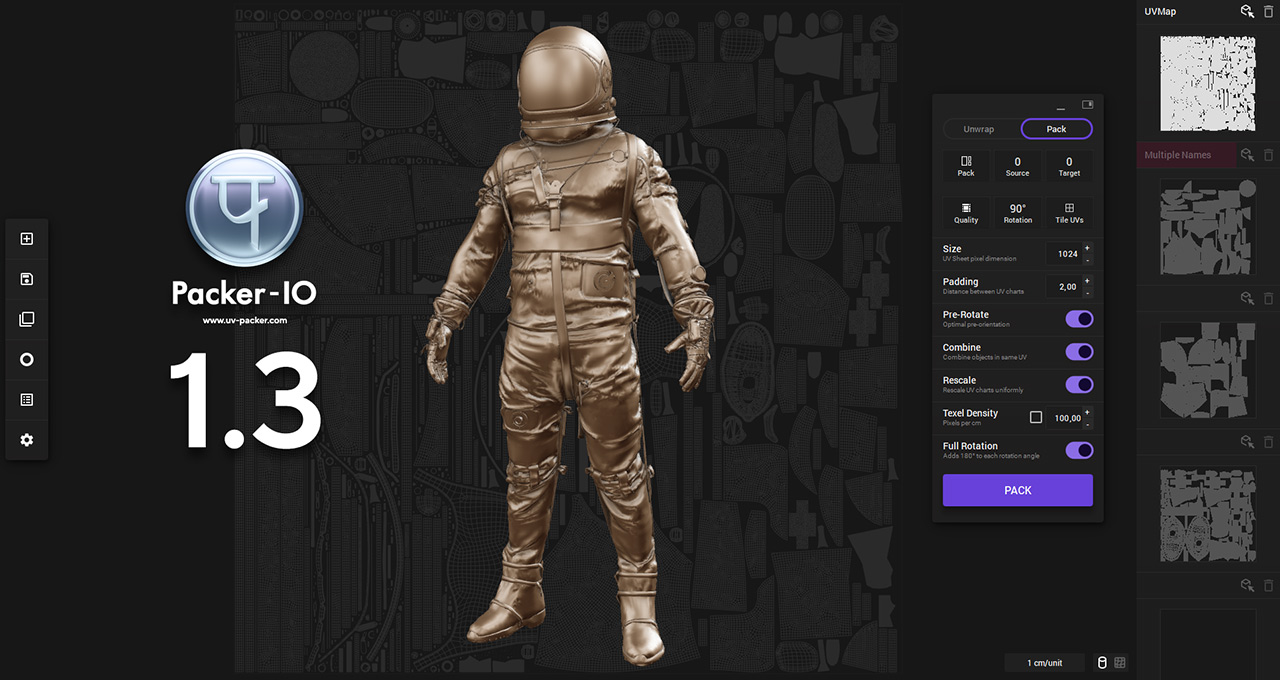Click the stacked copies icon in left sidebar

point(27,319)
